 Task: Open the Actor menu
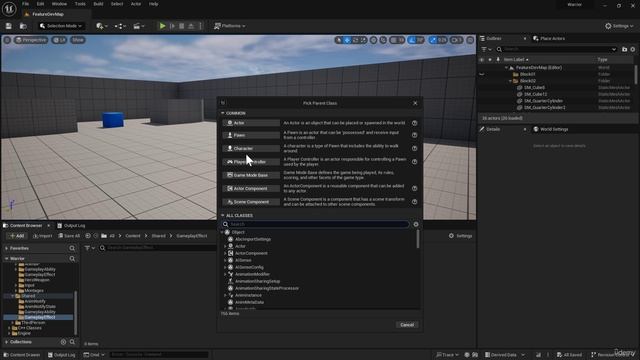136,4
